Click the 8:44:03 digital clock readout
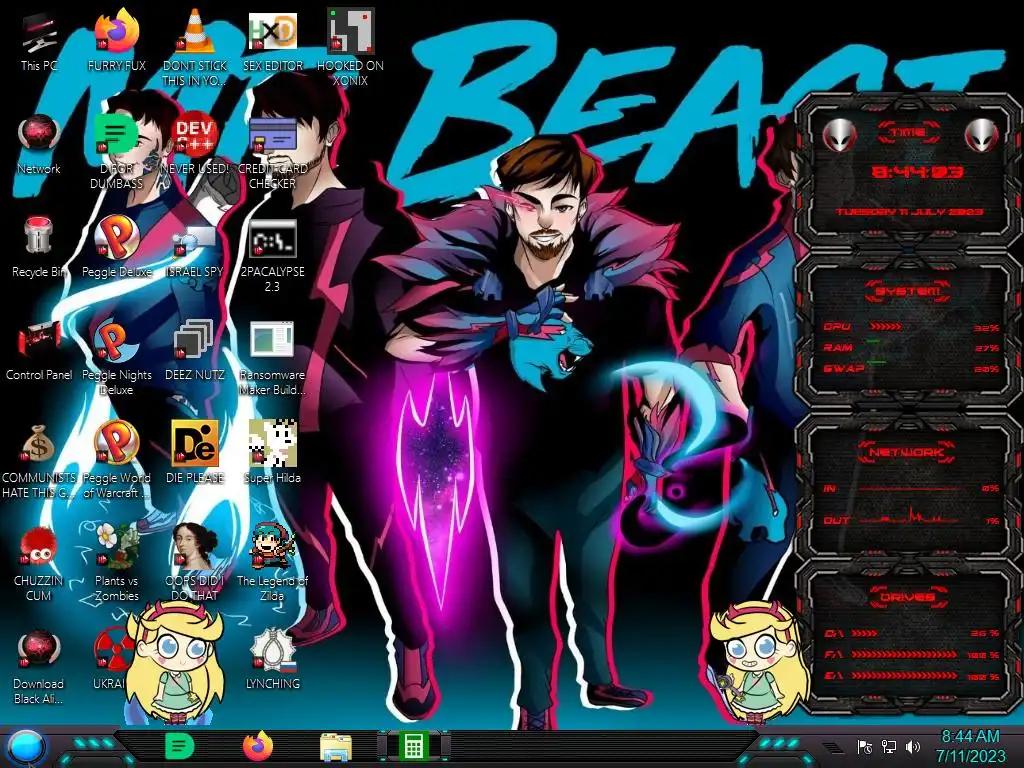 (x=917, y=172)
